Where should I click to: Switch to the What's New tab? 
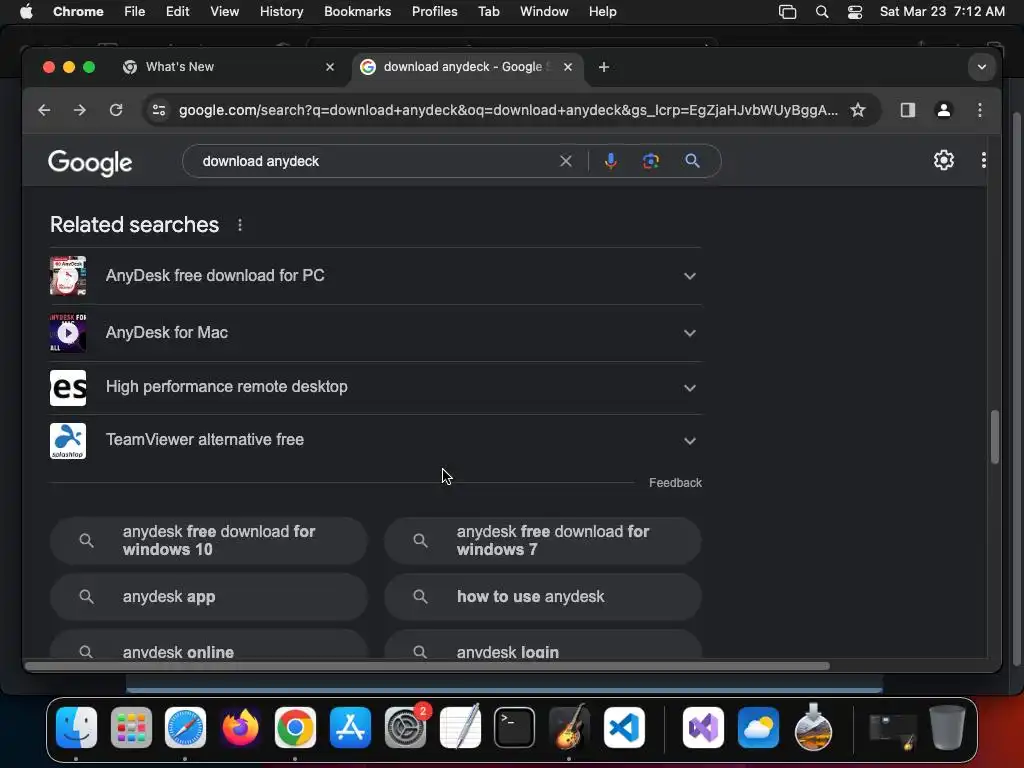[227, 67]
